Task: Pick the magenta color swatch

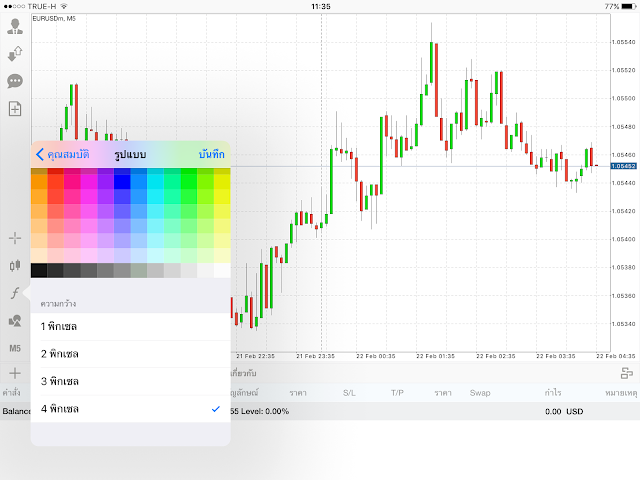Action: point(89,182)
